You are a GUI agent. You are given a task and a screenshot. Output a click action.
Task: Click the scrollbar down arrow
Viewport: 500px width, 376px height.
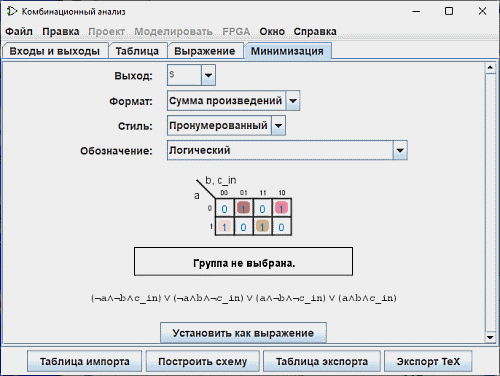[490, 337]
